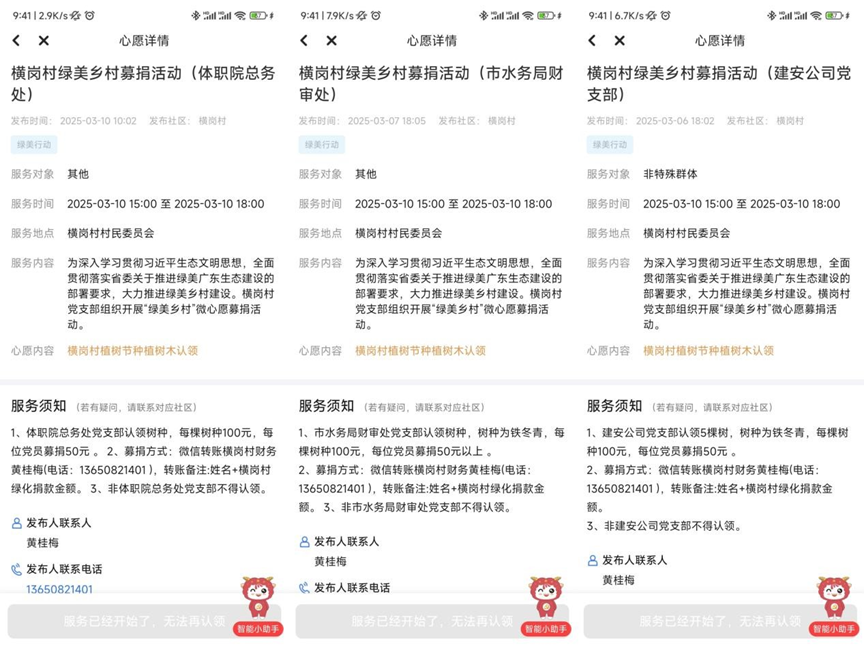Tap 绿美行动 tag under 体职院总务处 title
864x648 pixels.
pyautogui.click(x=32, y=144)
